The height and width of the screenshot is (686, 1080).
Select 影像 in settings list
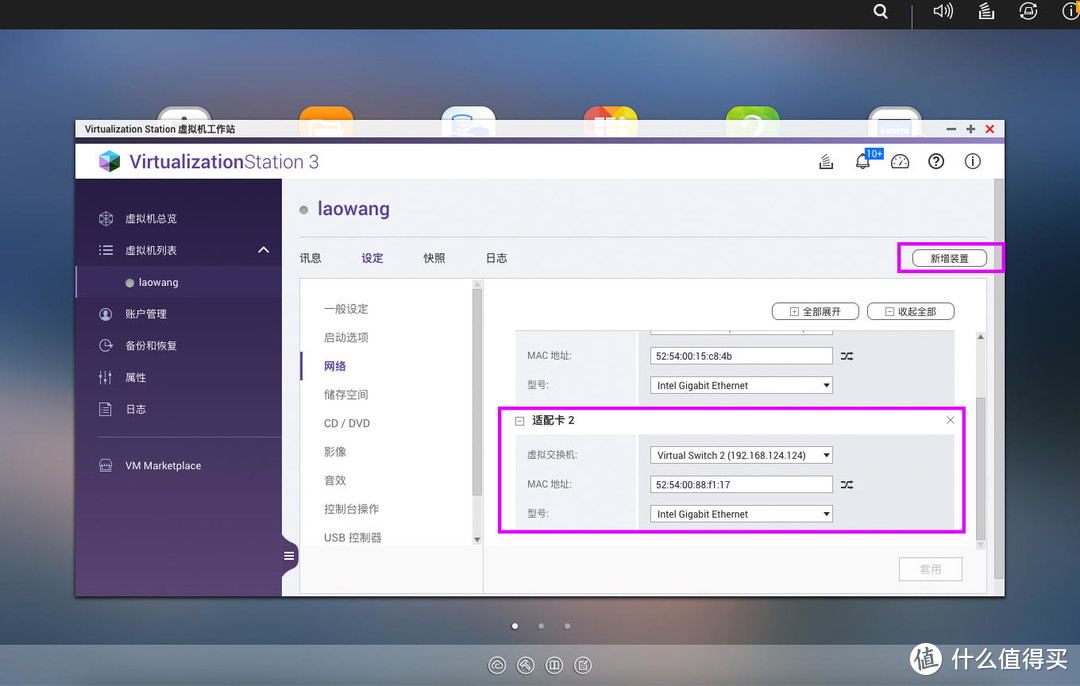pos(335,452)
